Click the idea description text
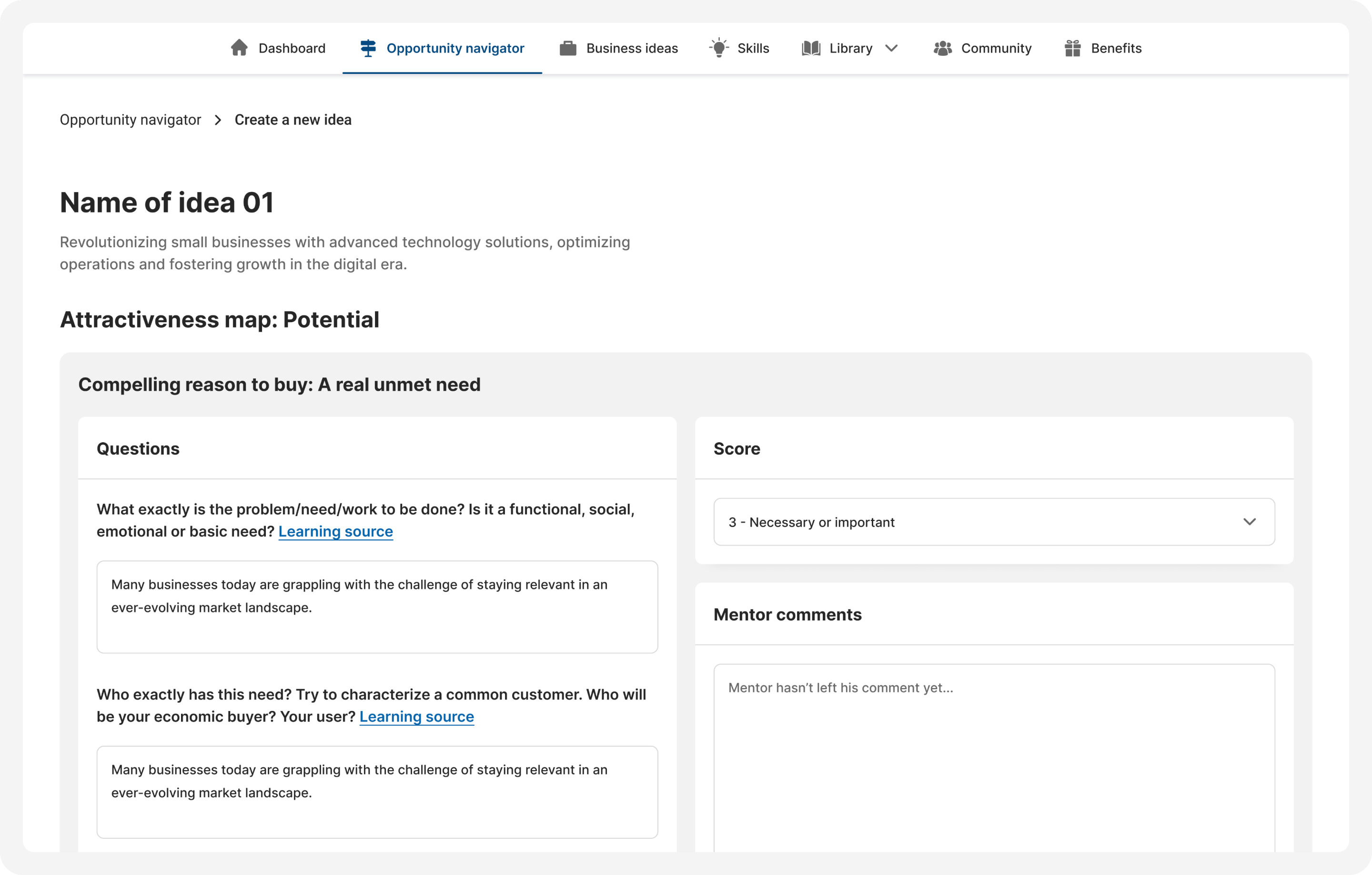 (x=345, y=253)
